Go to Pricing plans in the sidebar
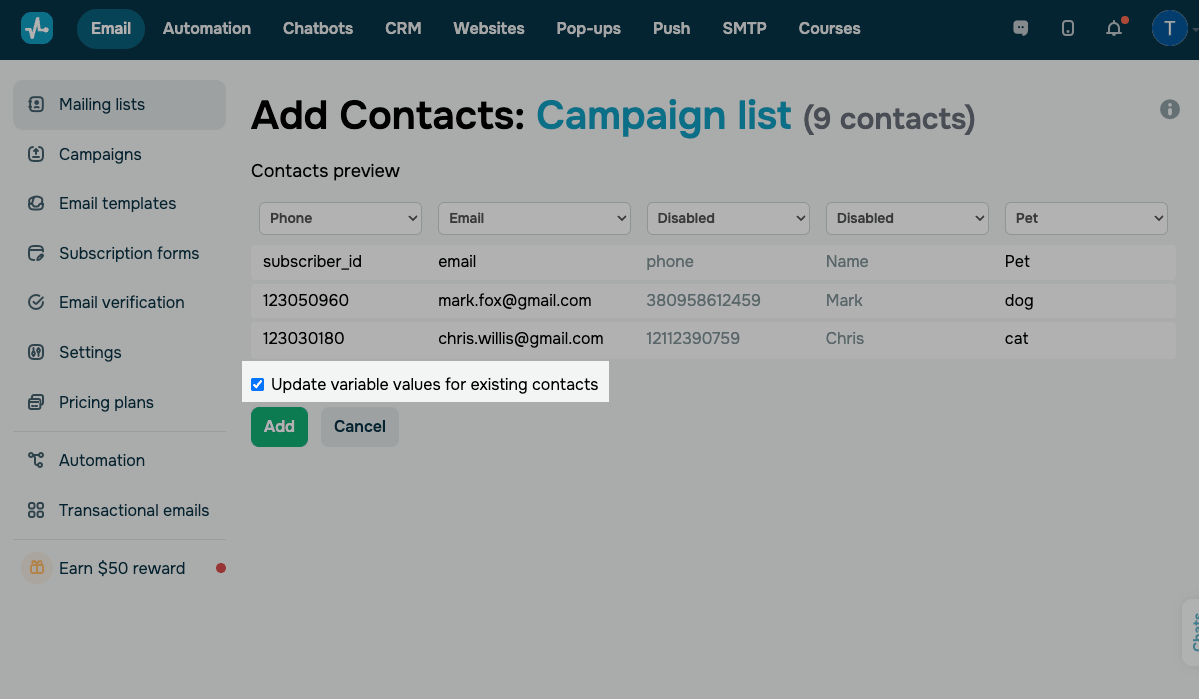 coord(106,402)
